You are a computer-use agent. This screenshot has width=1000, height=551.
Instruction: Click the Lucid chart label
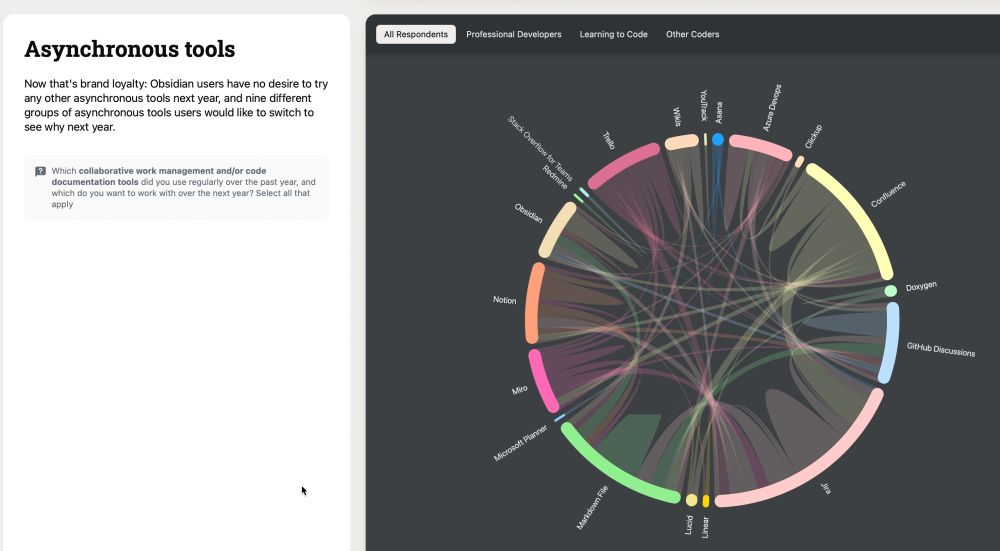689,525
